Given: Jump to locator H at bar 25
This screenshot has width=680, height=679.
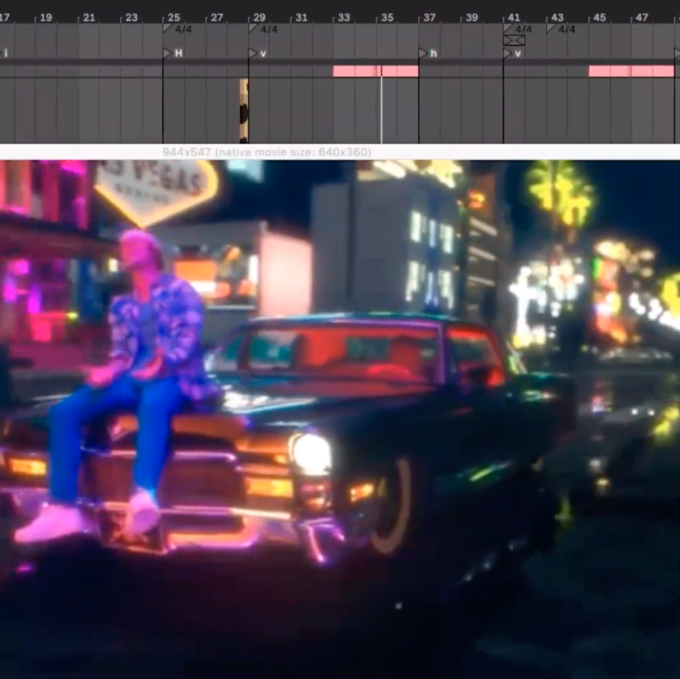Looking at the screenshot, I should point(173,53).
